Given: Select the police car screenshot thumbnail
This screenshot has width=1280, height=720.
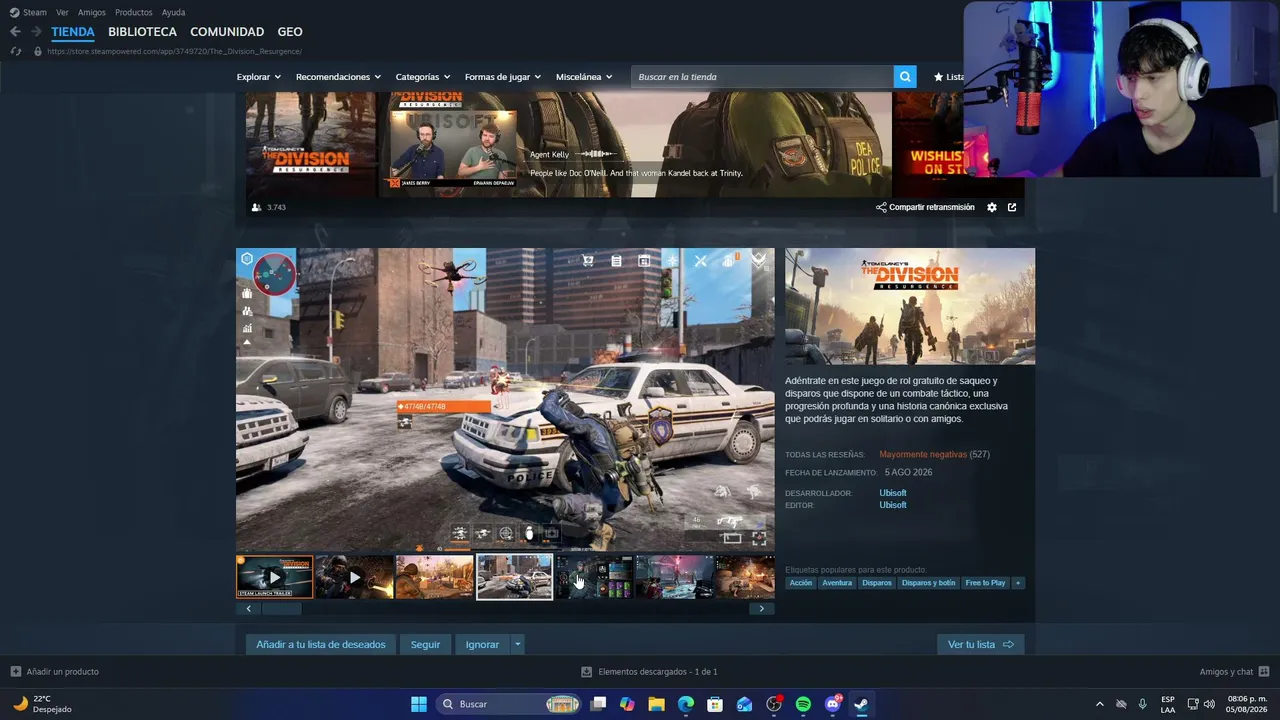Looking at the screenshot, I should coord(514,577).
